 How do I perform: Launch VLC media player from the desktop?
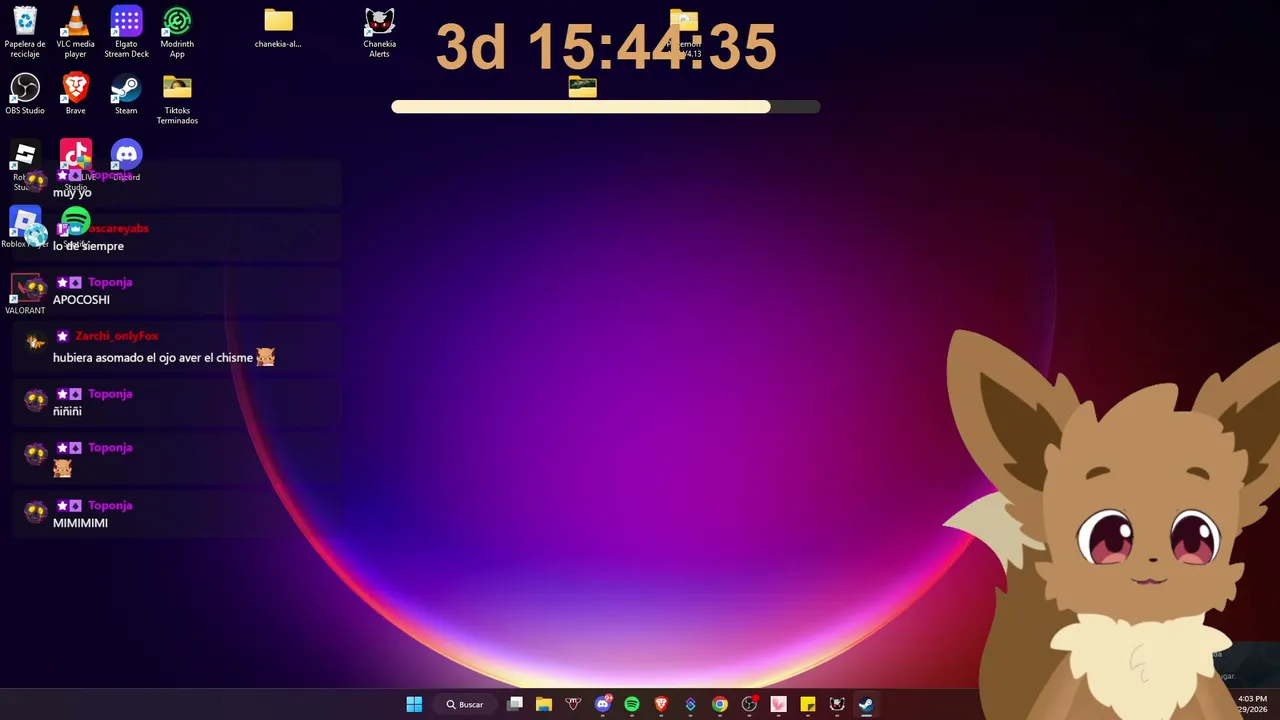point(75,32)
